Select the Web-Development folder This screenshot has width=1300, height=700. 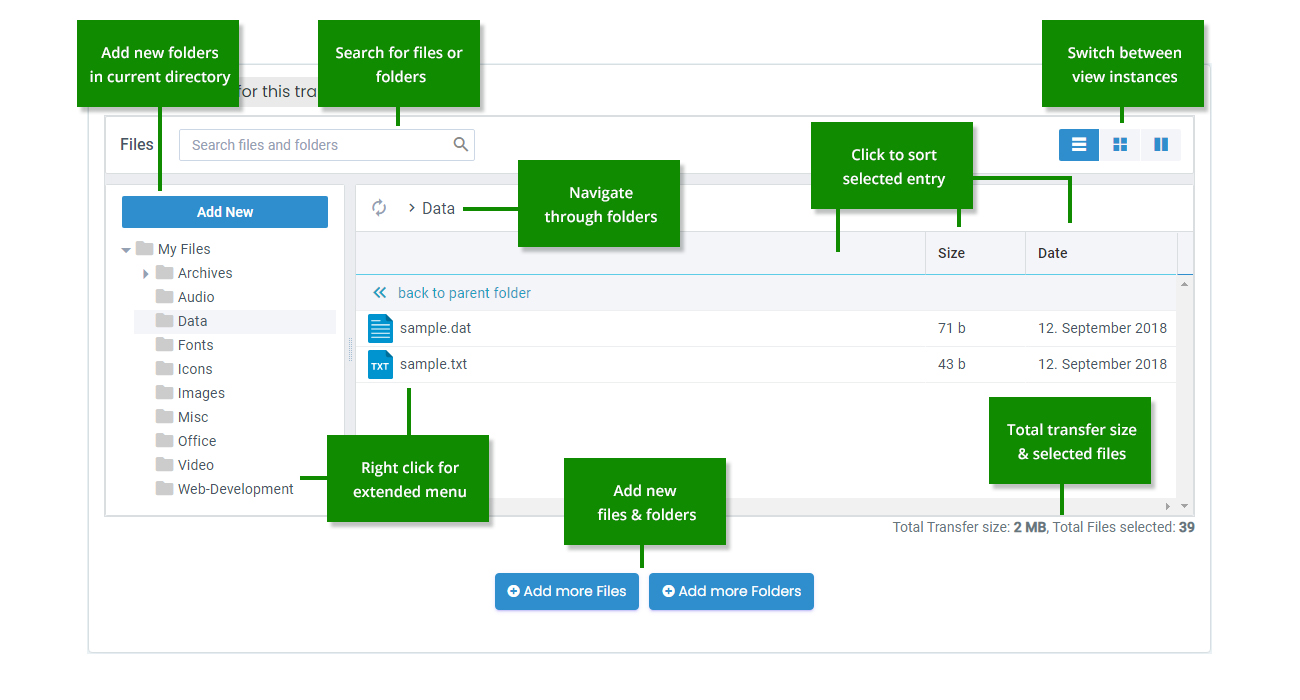pyautogui.click(x=234, y=488)
